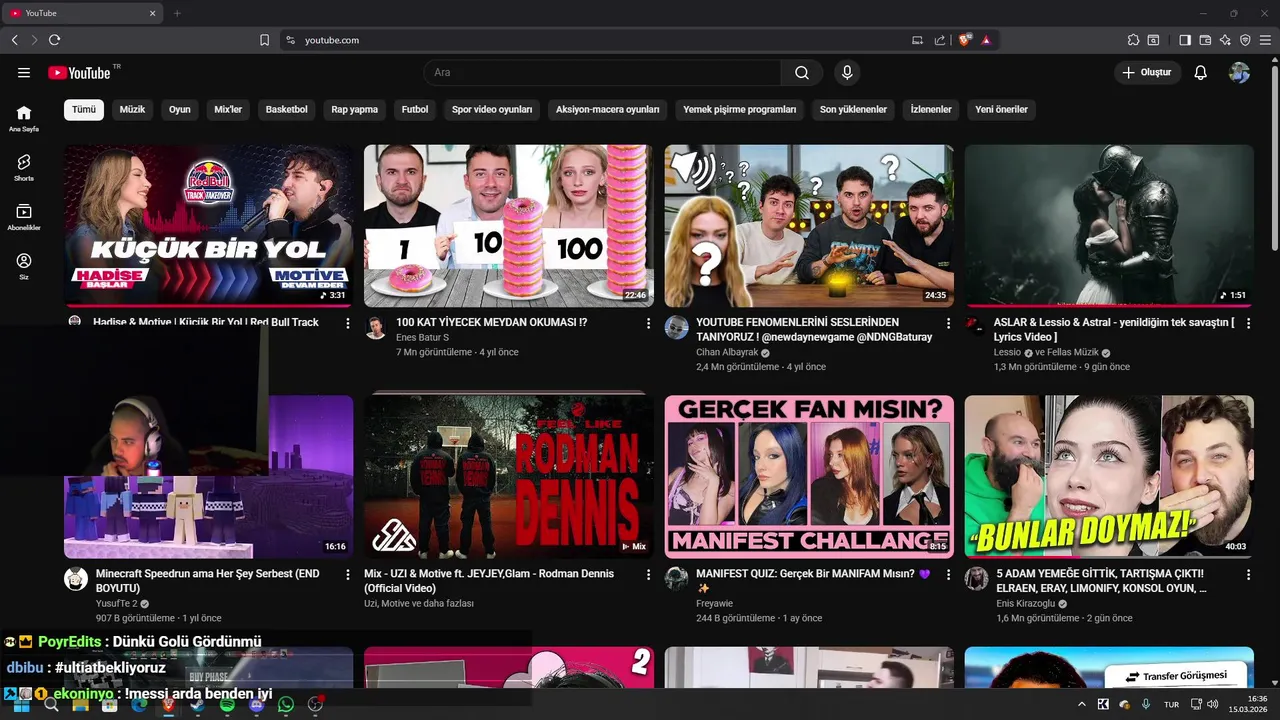Open Enes Batur S channel link
1280x720 pixels.
[422, 338]
